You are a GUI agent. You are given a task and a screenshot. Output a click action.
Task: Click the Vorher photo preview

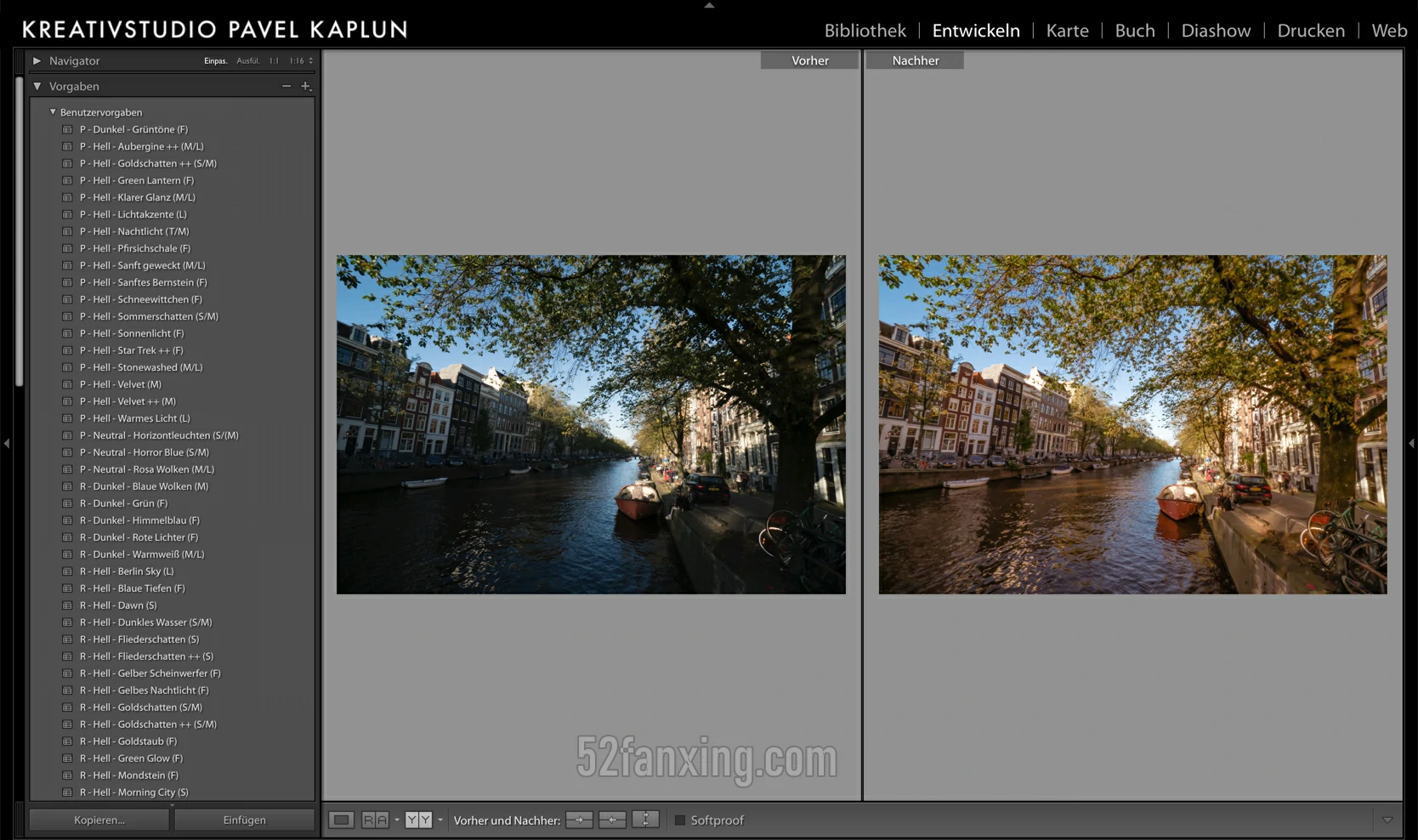click(x=591, y=424)
